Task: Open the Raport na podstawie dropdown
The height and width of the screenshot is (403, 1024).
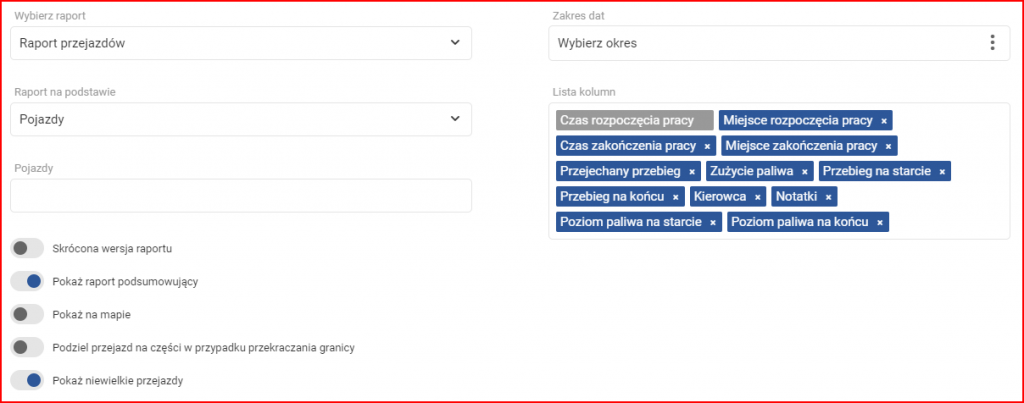Action: click(241, 120)
